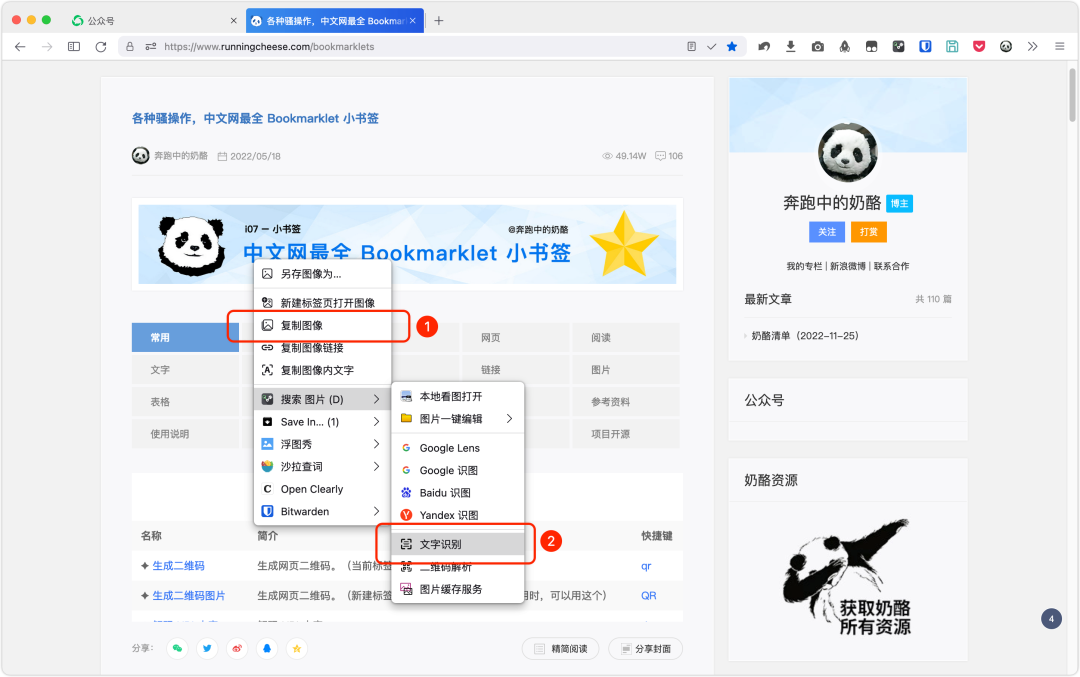This screenshot has width=1080, height=677.
Task: Select the 文字 category tab
Action: pyautogui.click(x=185, y=370)
